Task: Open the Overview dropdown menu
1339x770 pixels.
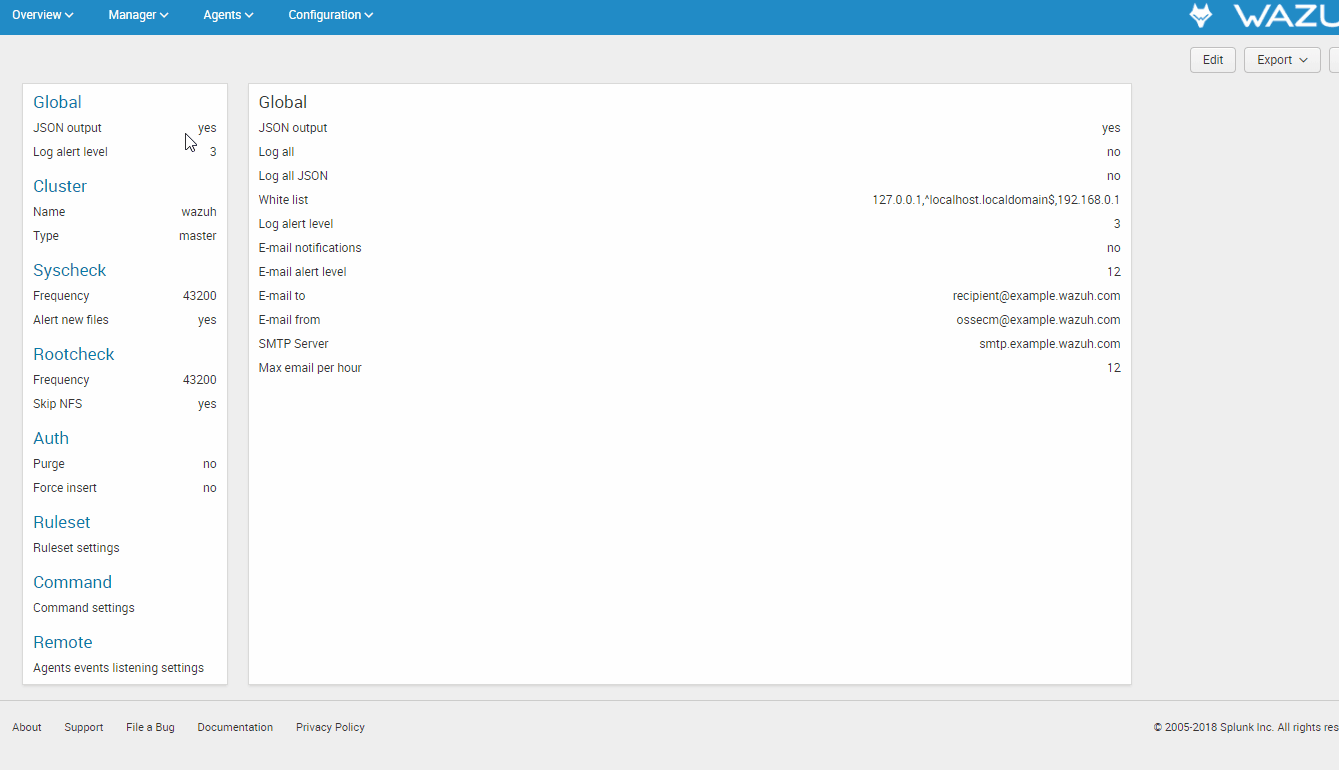Action: (43, 15)
